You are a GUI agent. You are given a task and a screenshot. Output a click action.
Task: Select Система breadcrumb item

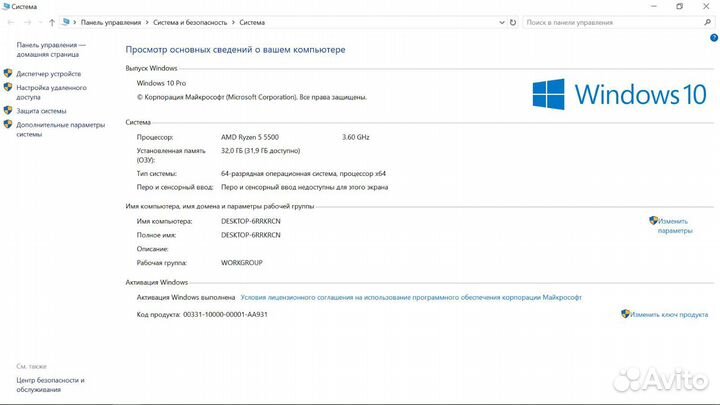tap(252, 22)
